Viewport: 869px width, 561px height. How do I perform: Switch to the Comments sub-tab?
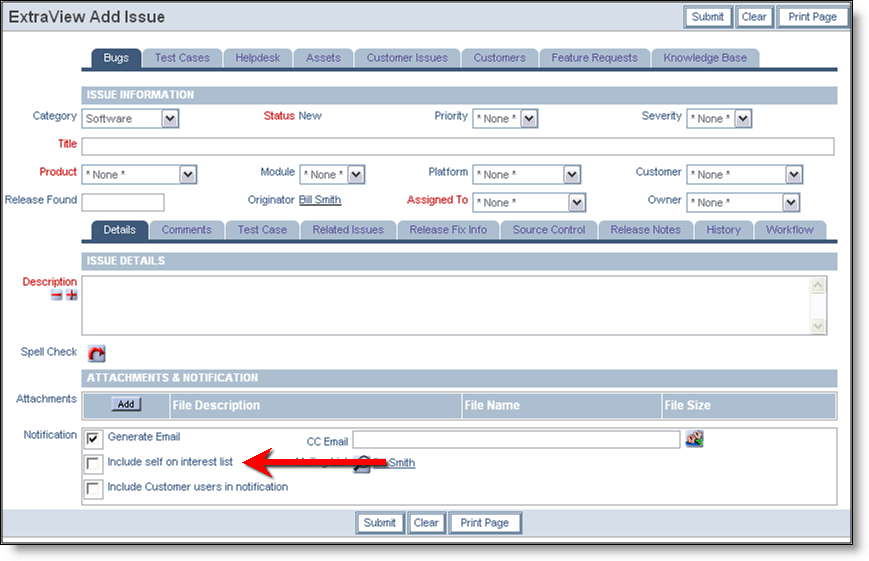[x=187, y=230]
